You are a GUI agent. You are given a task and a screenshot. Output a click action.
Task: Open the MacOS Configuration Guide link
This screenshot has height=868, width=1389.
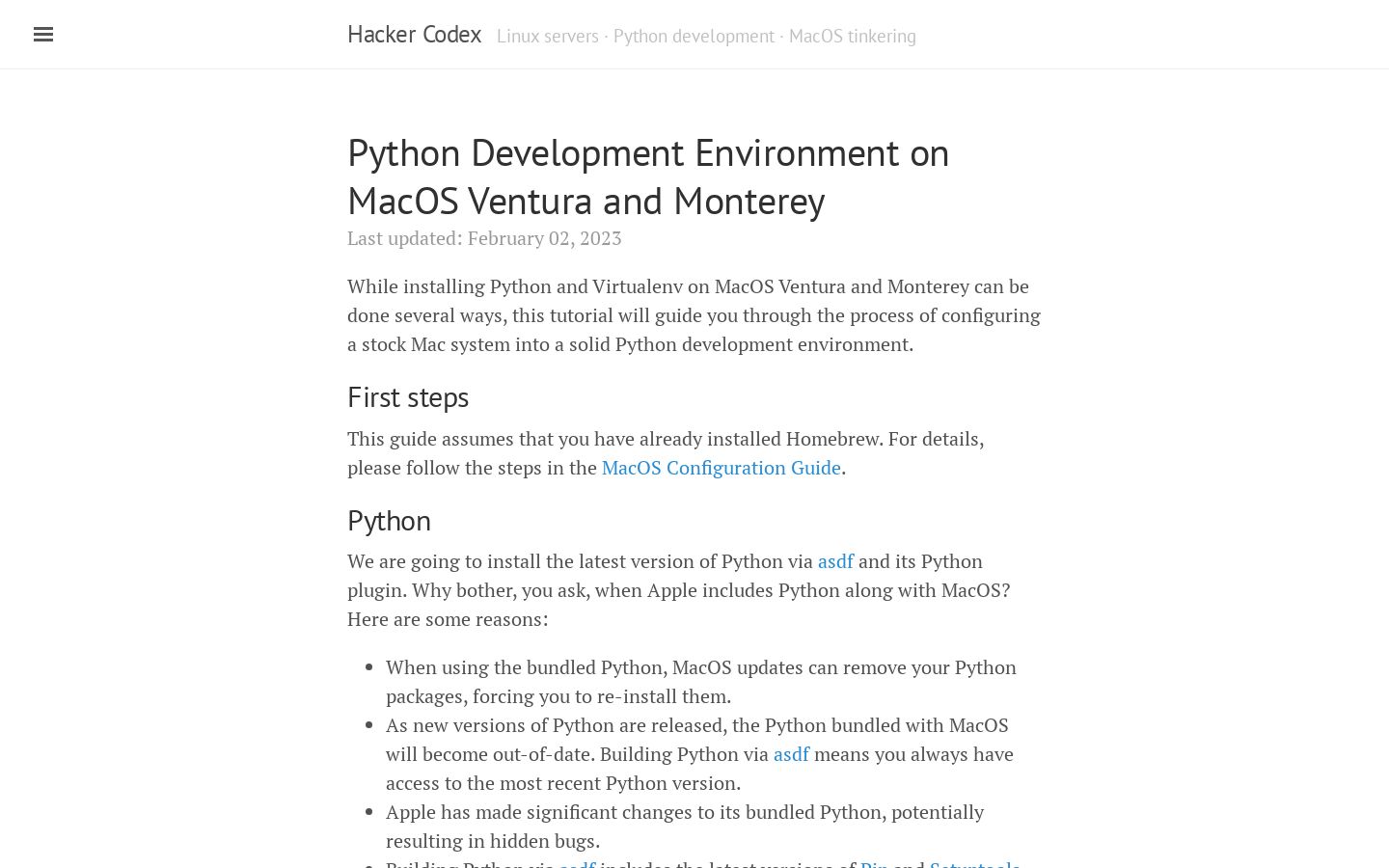tap(722, 468)
